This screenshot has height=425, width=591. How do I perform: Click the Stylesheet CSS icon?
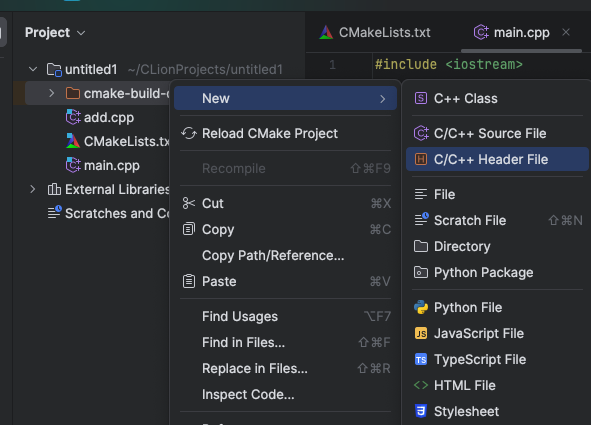pyautogui.click(x=421, y=411)
